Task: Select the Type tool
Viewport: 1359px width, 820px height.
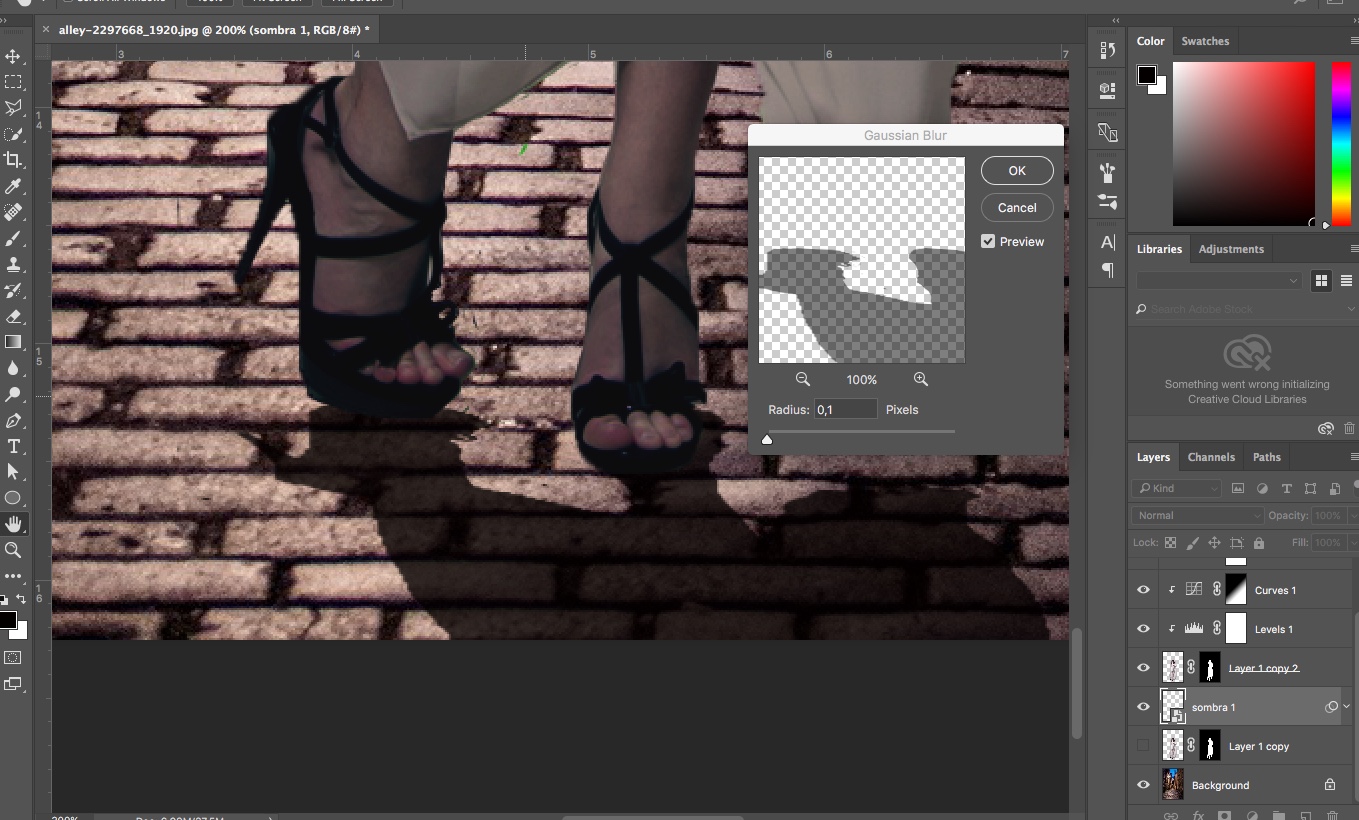Action: point(13,446)
